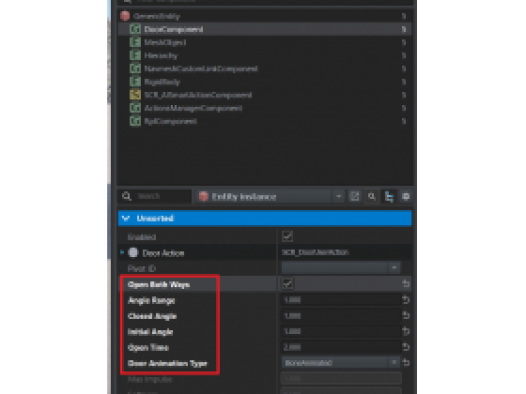Screen dimensions: 526x394
Task: Reset the Door Animation Type property
Action: click(x=406, y=362)
